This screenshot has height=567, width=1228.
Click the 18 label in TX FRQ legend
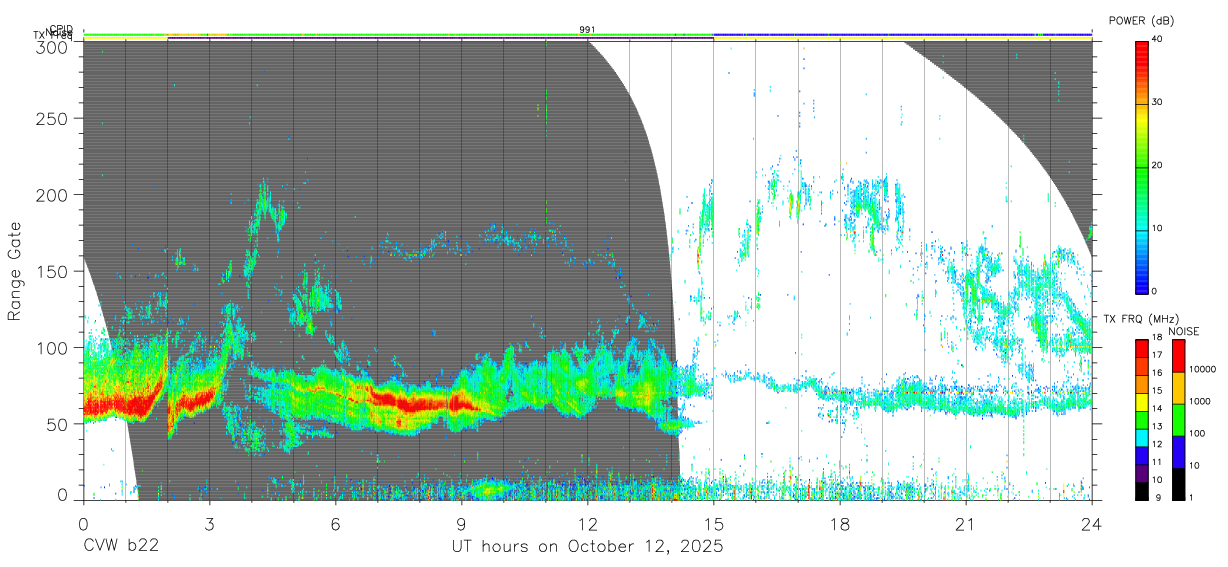(x=1157, y=337)
